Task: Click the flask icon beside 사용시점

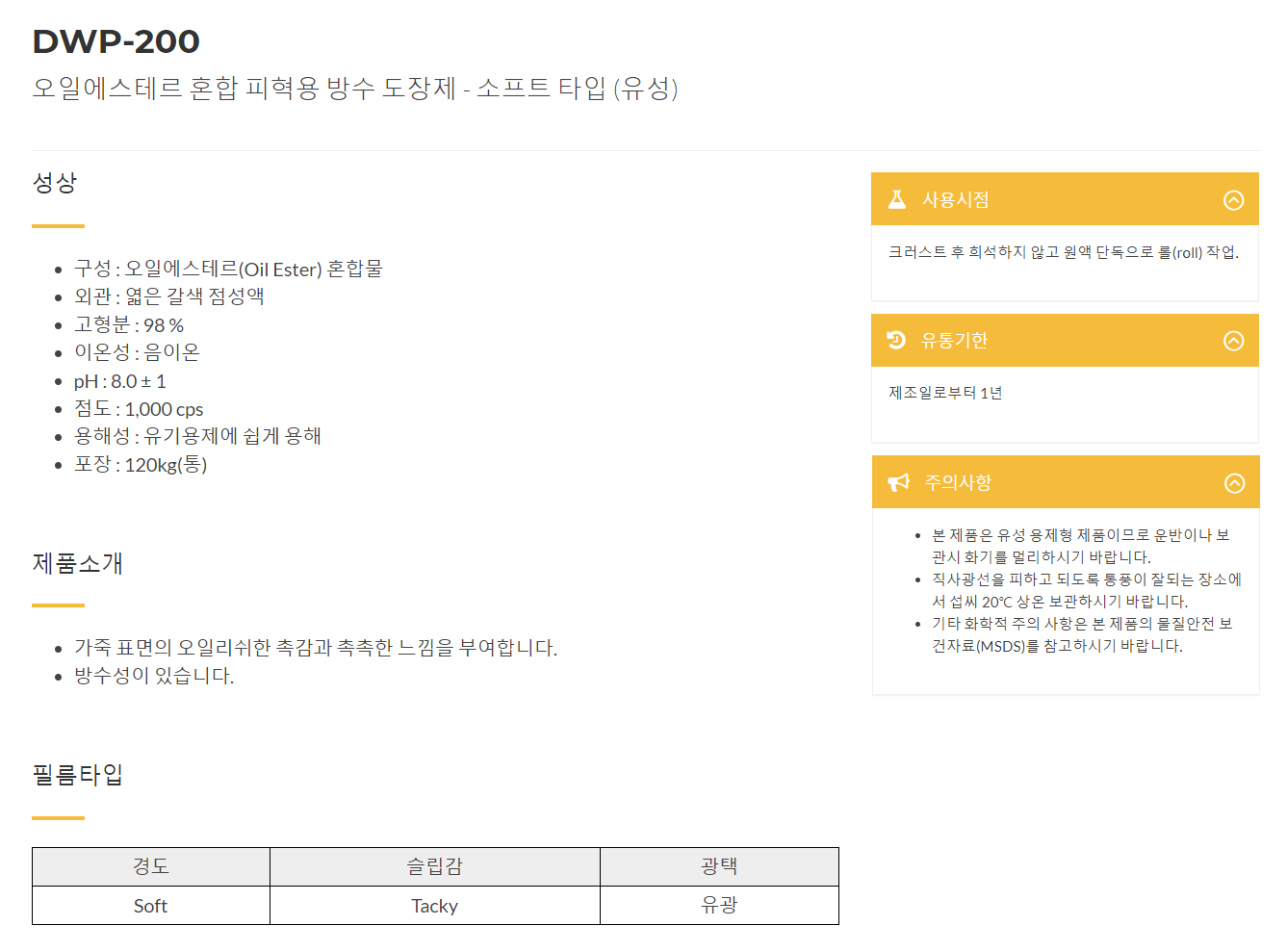Action: 897,199
